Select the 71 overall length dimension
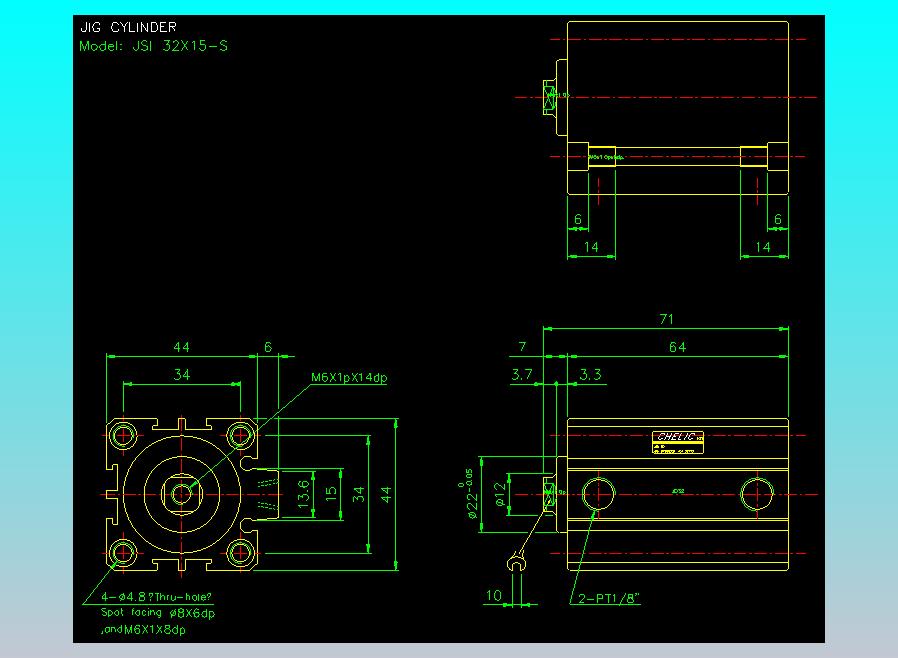This screenshot has width=898, height=658. [x=666, y=319]
